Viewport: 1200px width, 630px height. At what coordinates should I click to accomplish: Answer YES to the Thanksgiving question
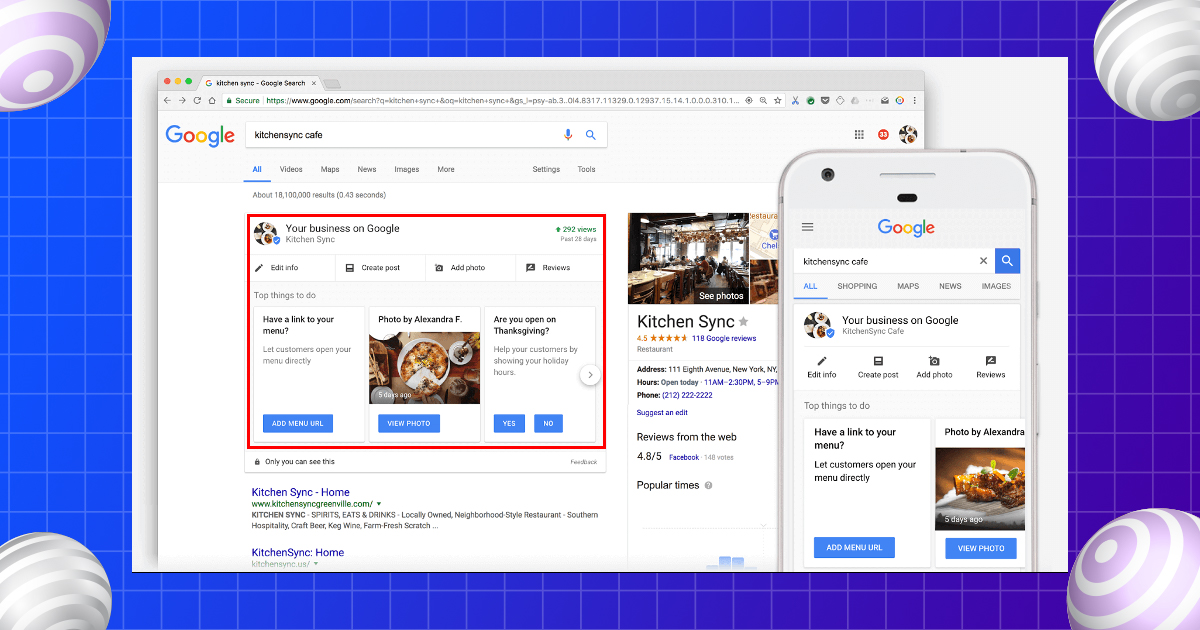click(508, 423)
